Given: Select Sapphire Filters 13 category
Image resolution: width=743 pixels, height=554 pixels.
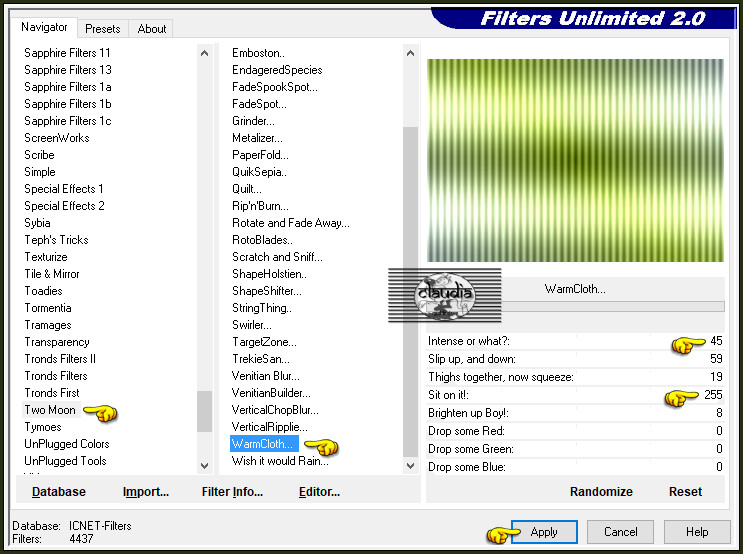Looking at the screenshot, I should click(68, 70).
